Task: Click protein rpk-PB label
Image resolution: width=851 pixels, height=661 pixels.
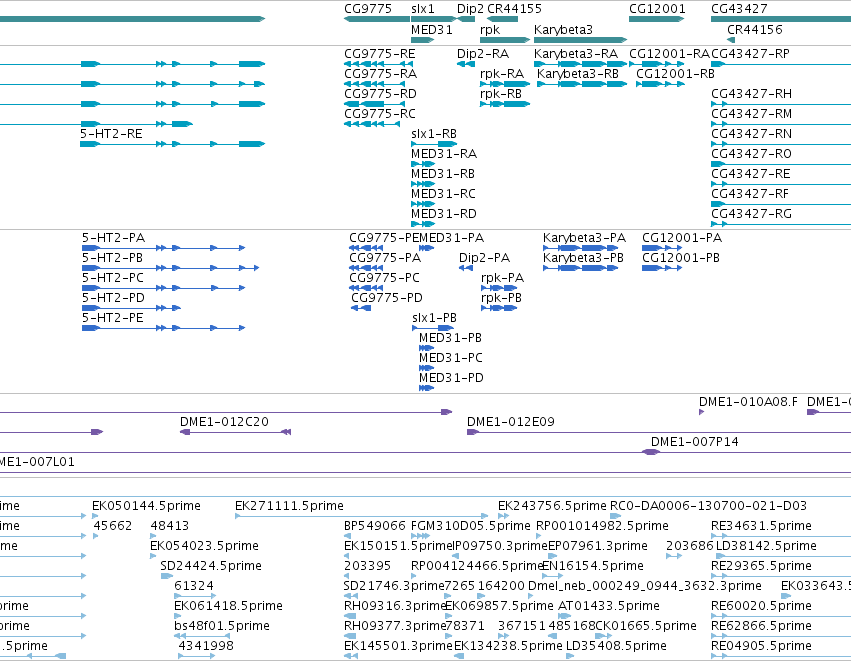Action: [x=501, y=298]
